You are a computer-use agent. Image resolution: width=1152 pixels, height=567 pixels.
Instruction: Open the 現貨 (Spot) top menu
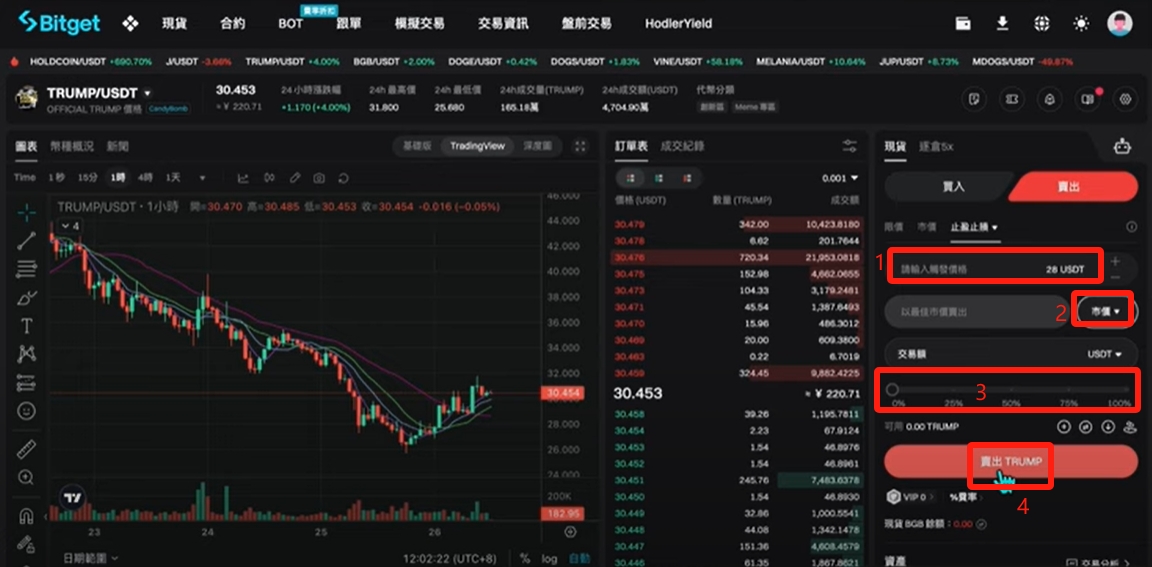click(174, 24)
